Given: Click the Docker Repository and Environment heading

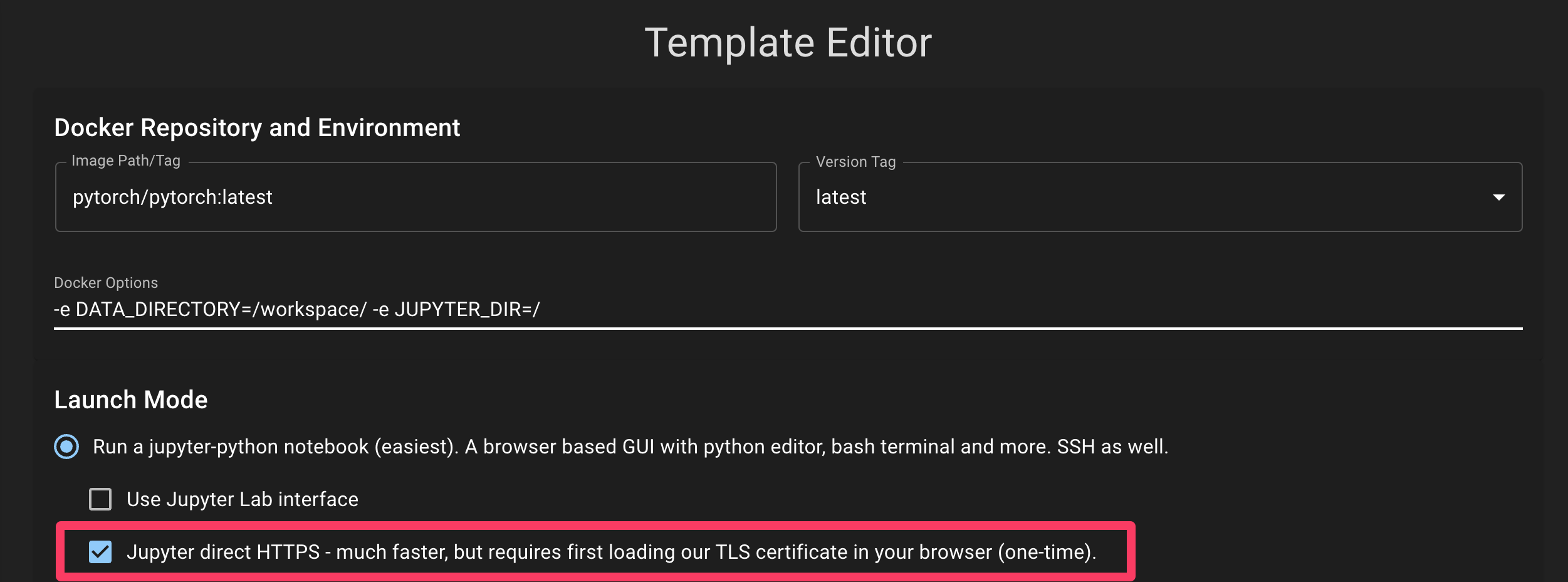Looking at the screenshot, I should [x=257, y=128].
